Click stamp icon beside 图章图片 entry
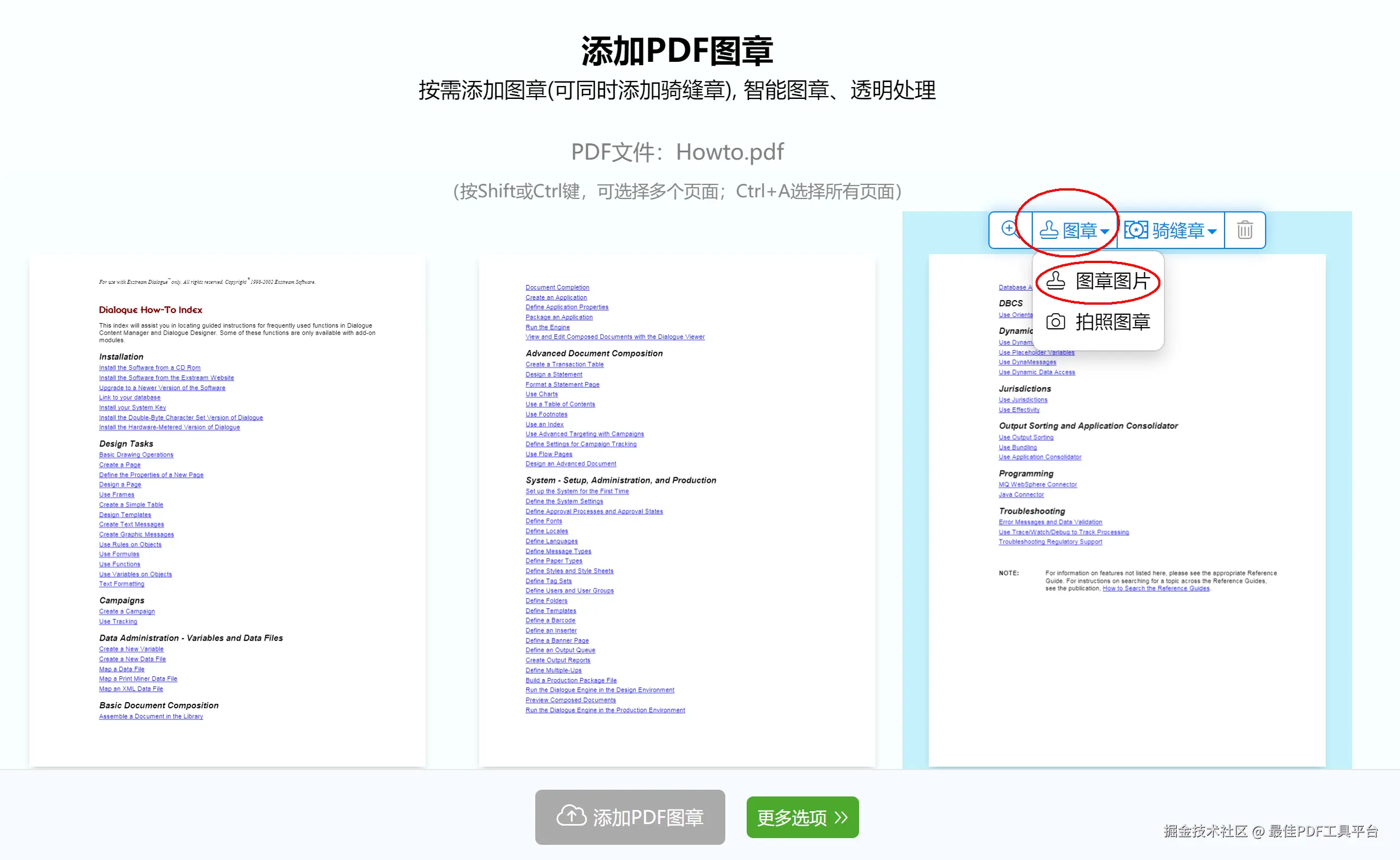Screen dimensions: 1400x860 1055,281
